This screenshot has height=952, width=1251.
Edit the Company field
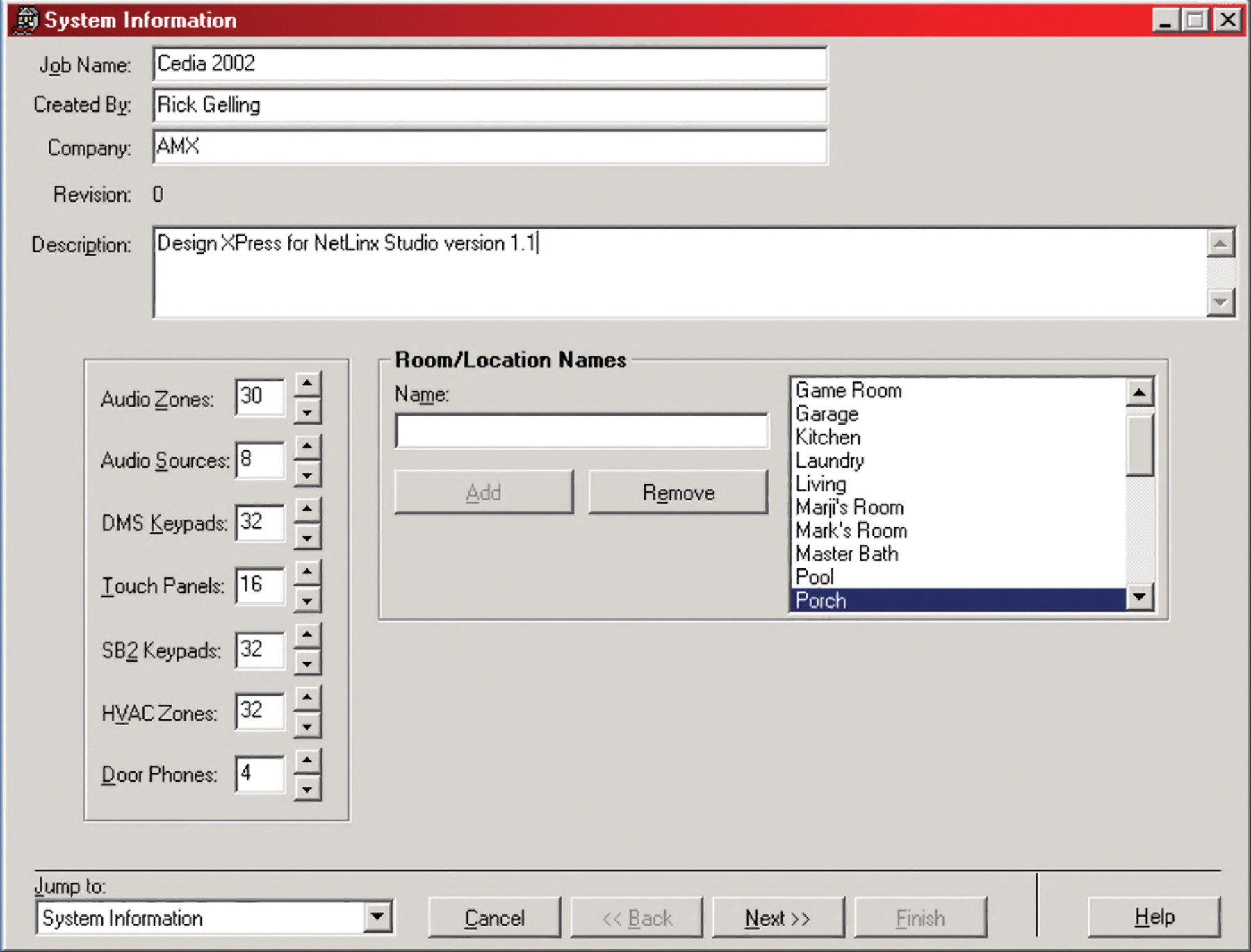(x=490, y=147)
